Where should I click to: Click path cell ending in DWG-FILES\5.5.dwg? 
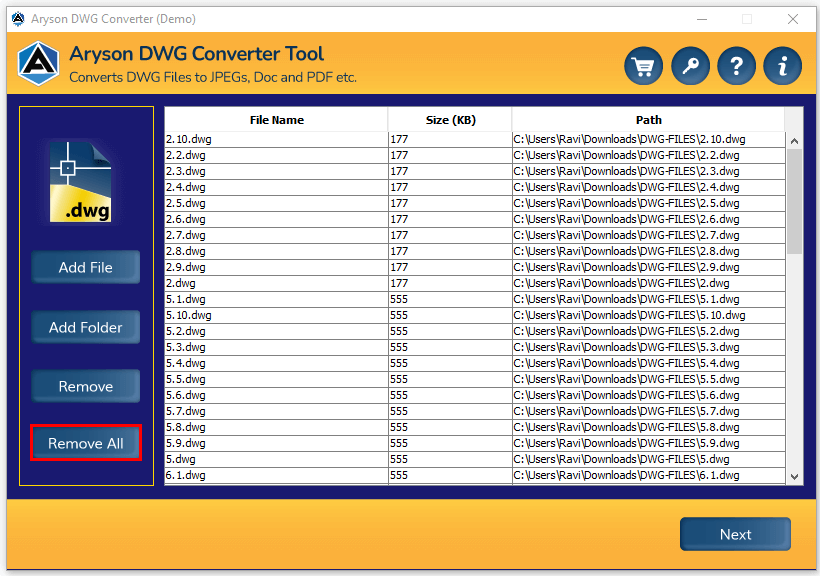[648, 379]
